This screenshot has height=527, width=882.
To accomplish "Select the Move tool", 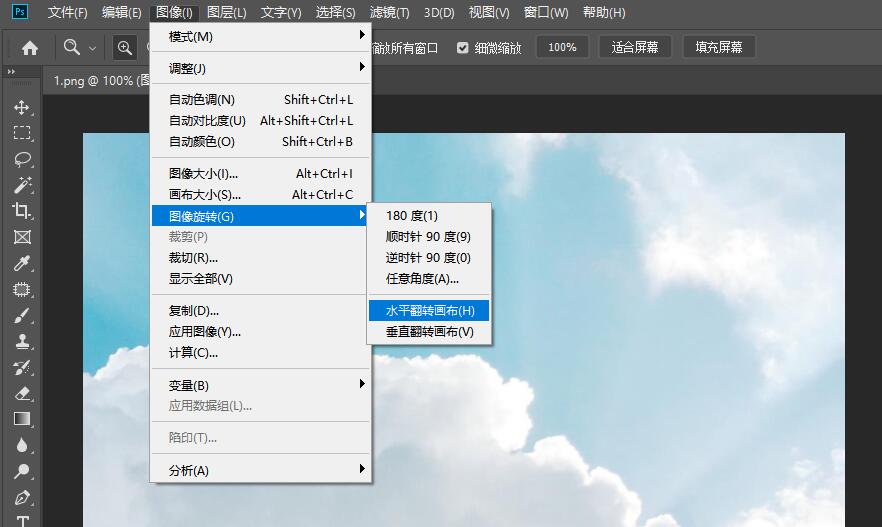I will (22, 107).
